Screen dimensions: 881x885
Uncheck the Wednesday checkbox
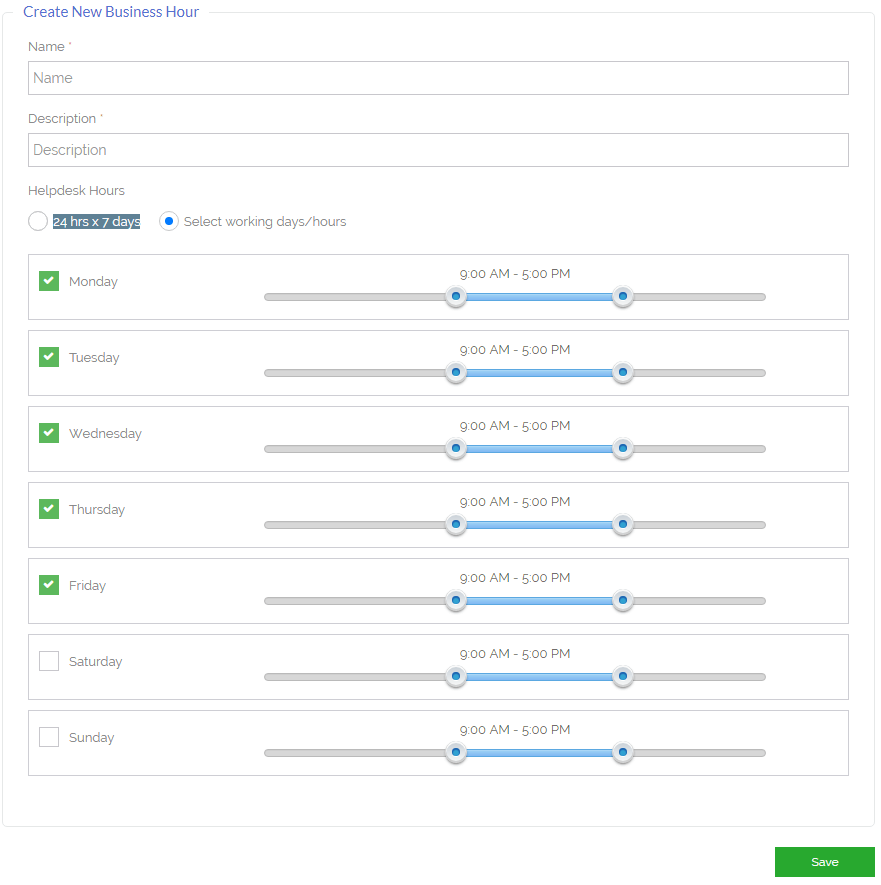coord(49,433)
